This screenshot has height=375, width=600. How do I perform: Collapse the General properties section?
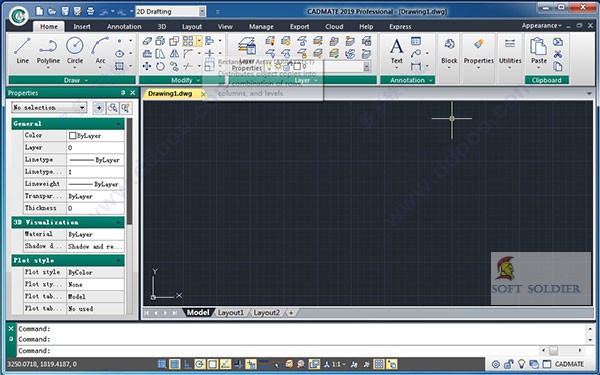point(119,124)
